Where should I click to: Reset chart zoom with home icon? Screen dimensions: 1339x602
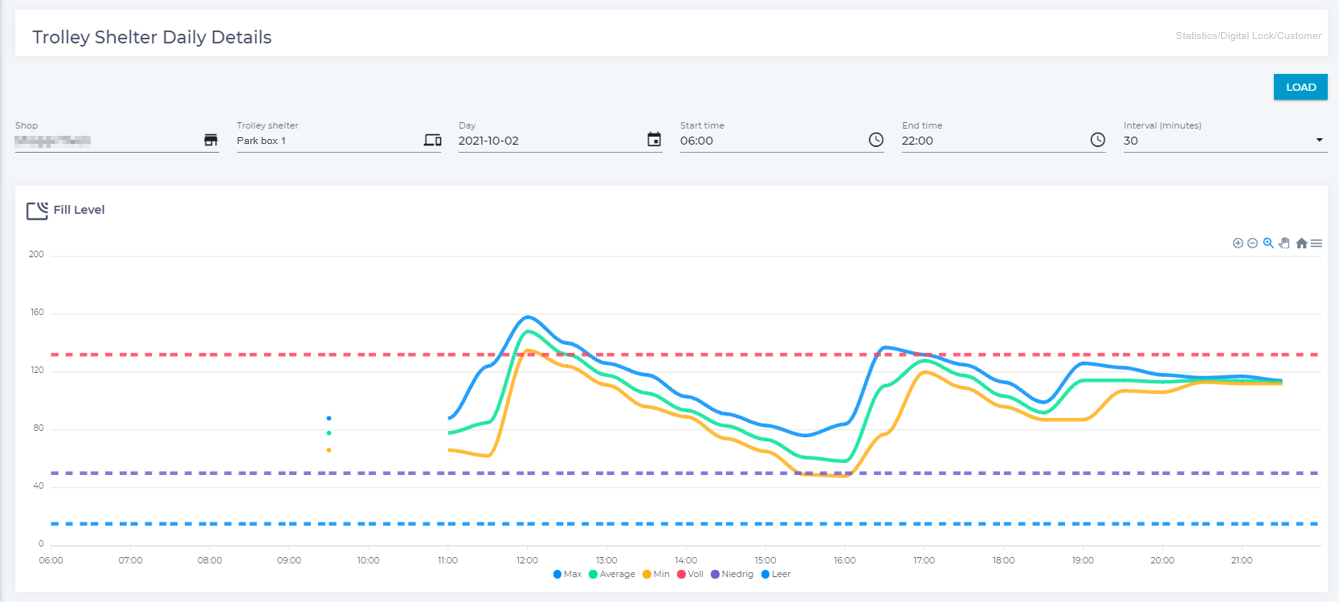click(1301, 243)
